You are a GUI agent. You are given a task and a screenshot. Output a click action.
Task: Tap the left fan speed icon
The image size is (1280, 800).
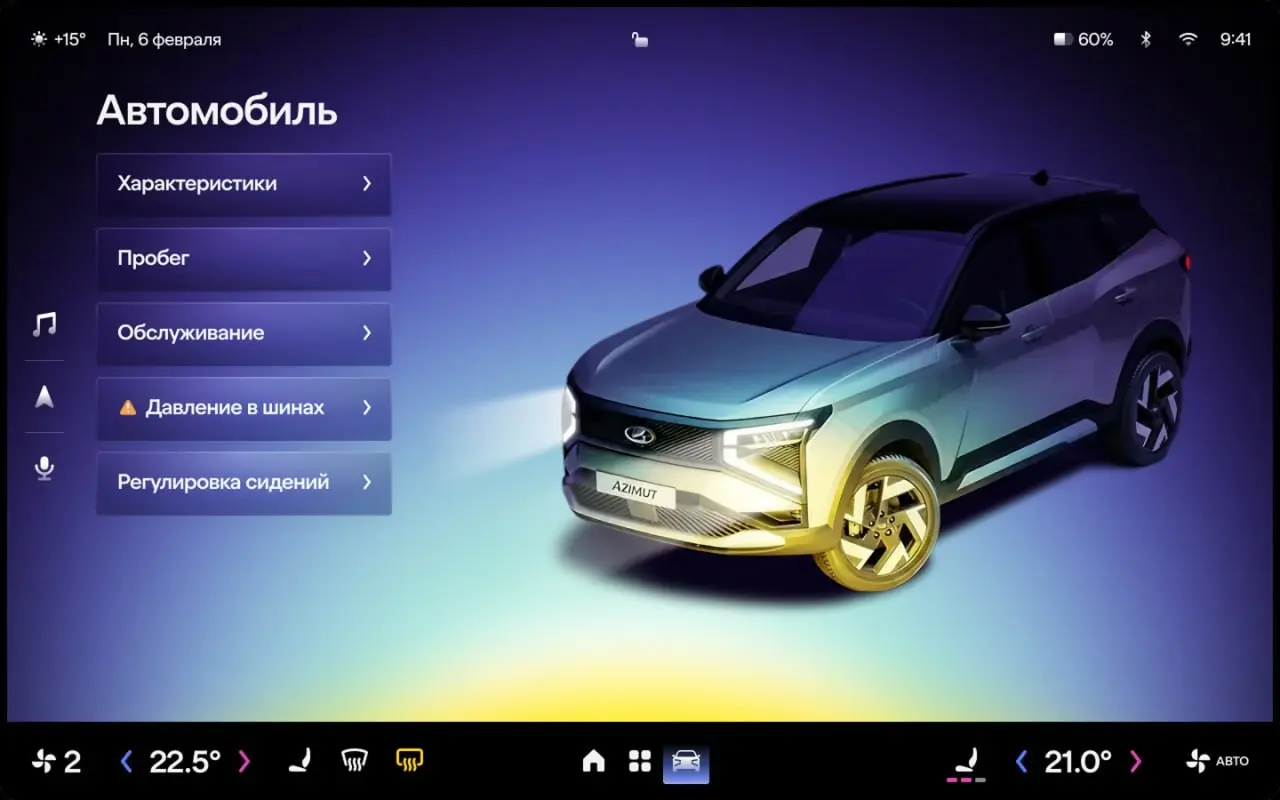(x=43, y=762)
